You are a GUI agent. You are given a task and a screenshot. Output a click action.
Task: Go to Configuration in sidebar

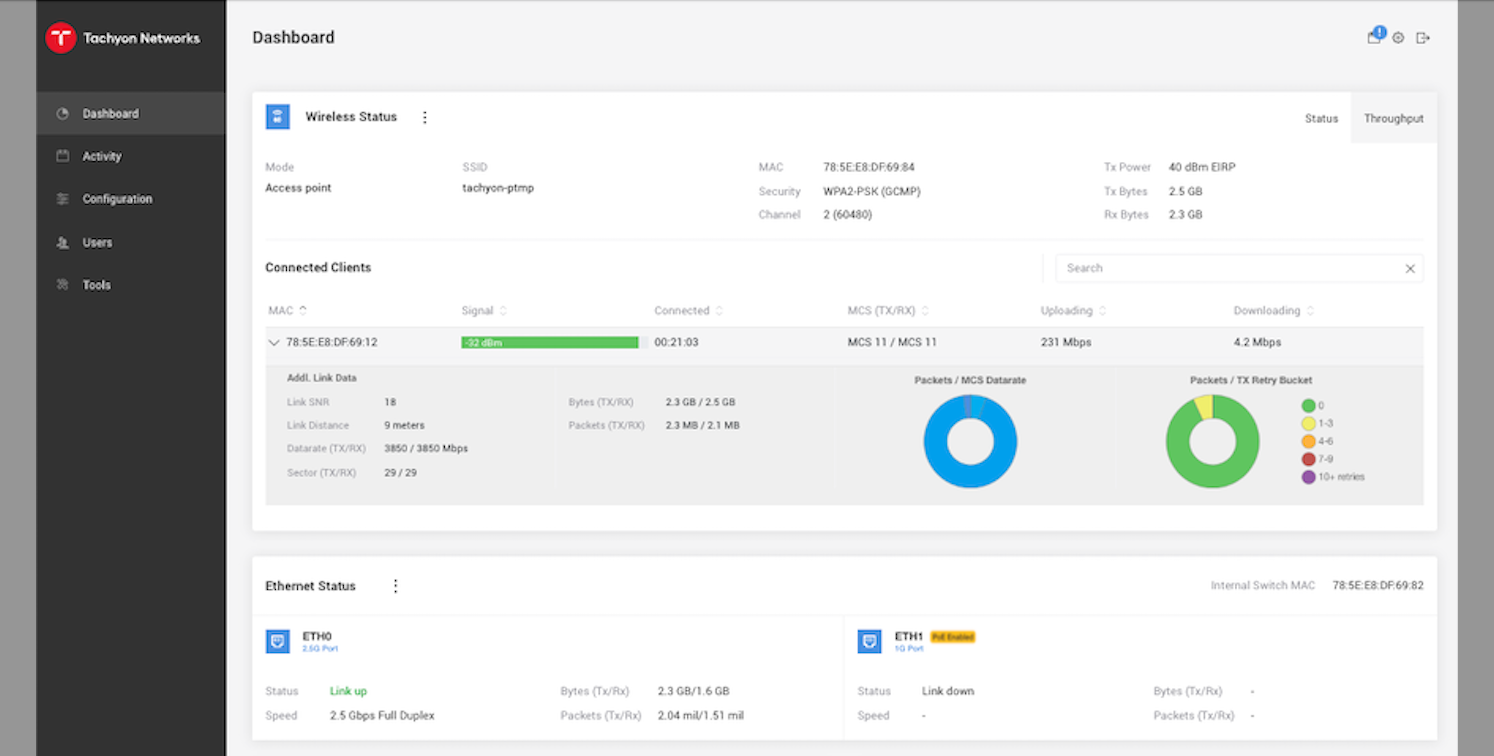point(117,199)
